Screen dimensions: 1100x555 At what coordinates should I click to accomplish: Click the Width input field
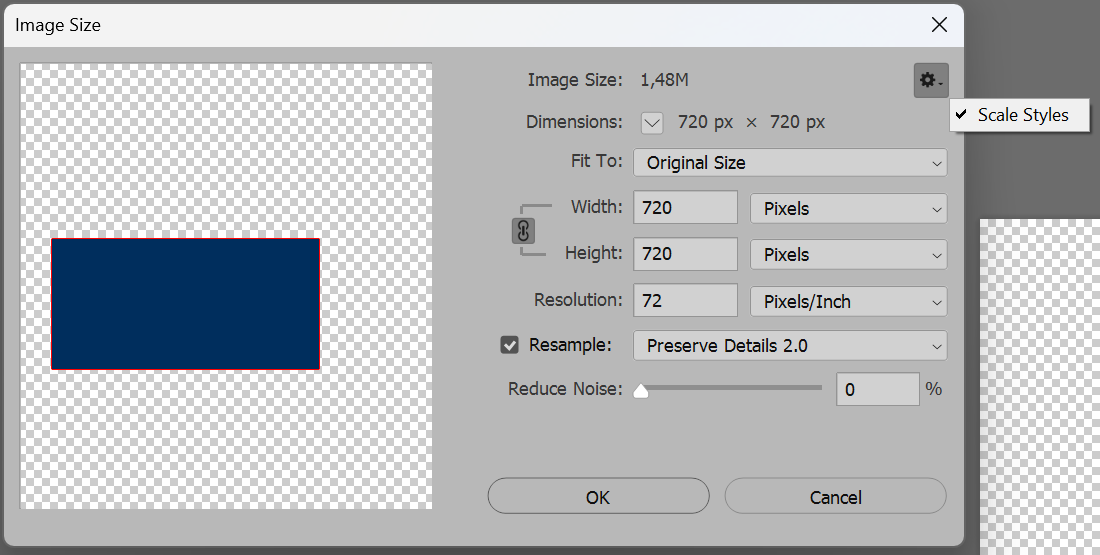click(685, 208)
